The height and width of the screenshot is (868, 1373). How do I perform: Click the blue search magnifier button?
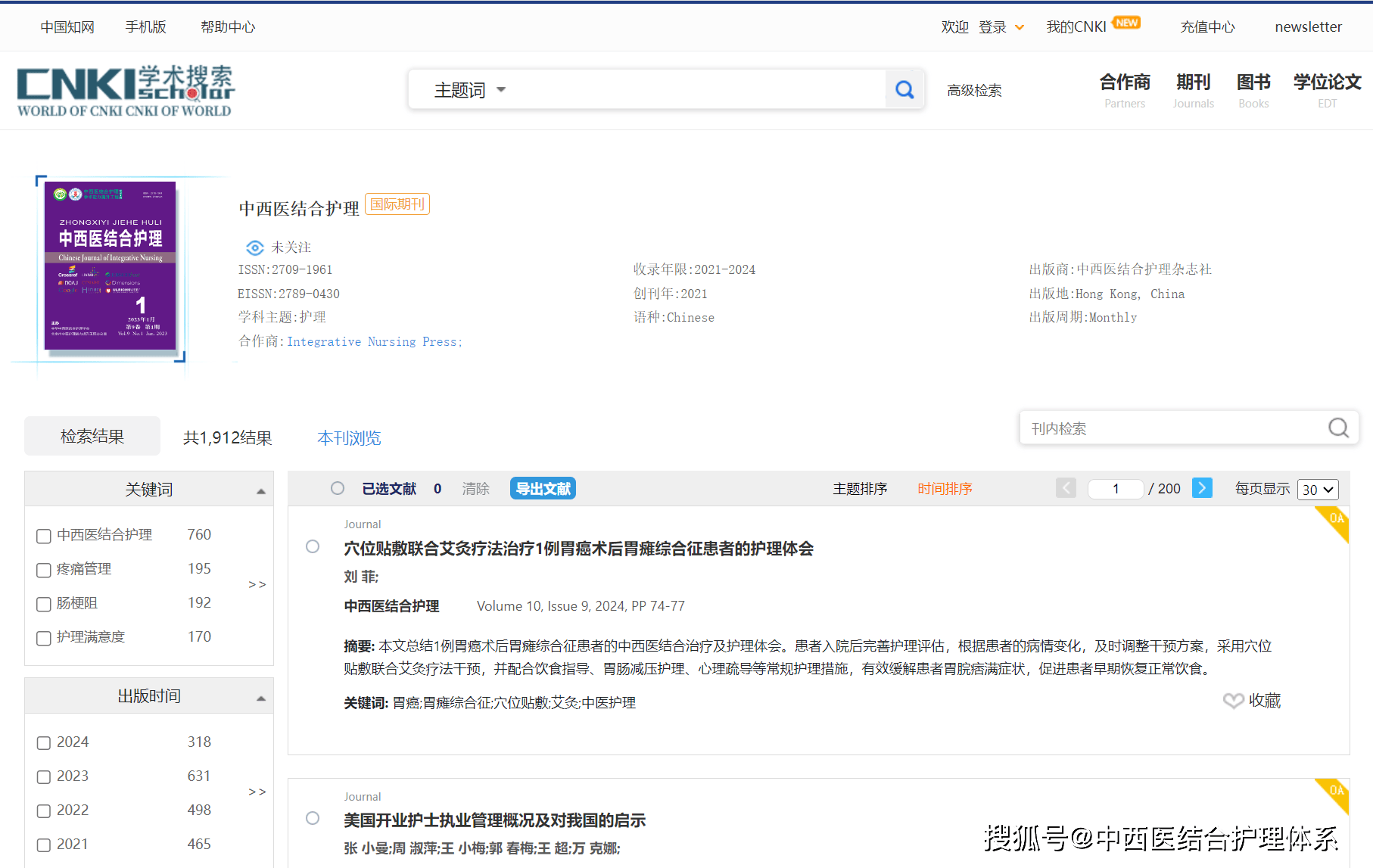point(904,89)
